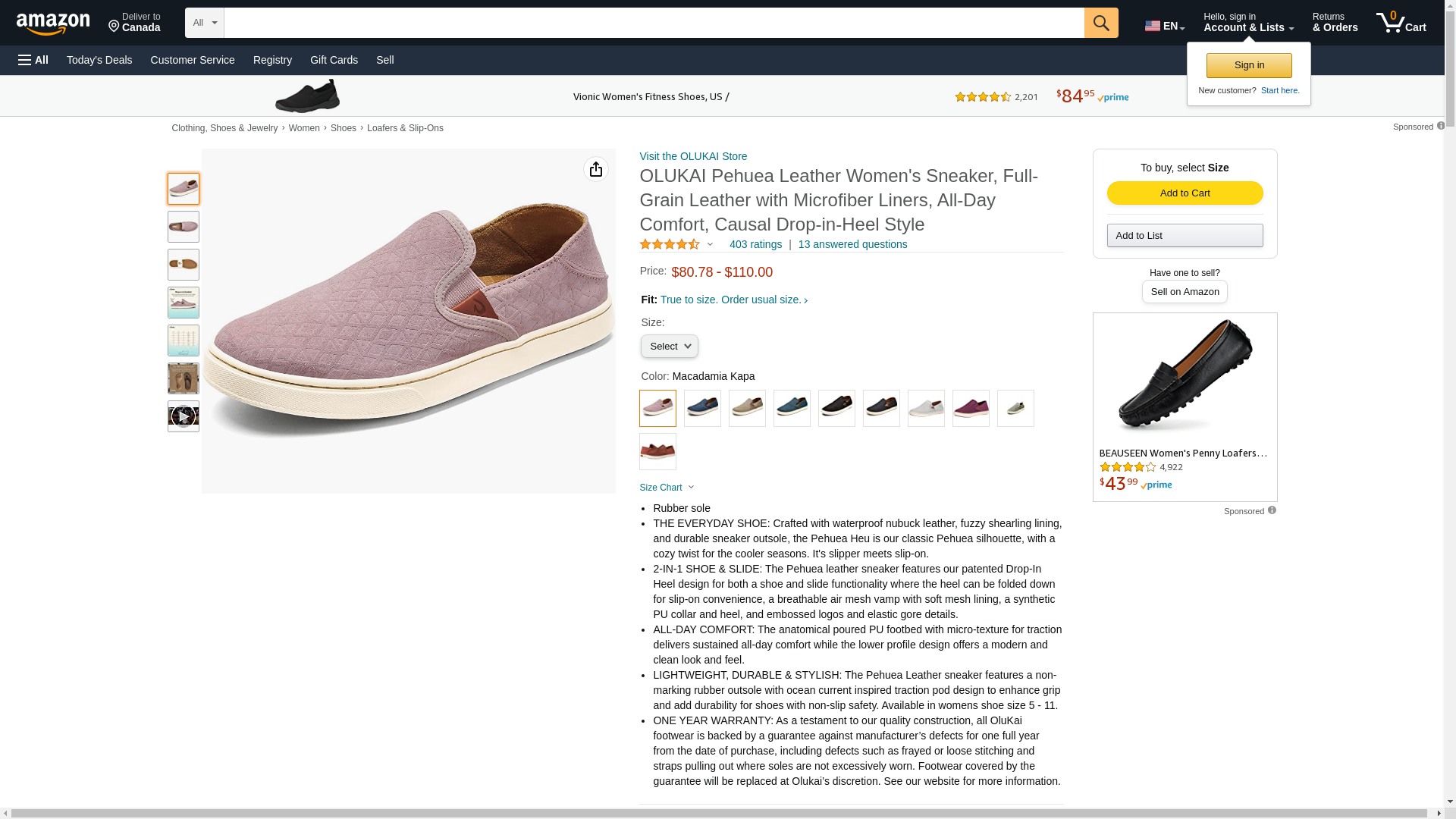Screen dimensions: 1456x819
Task: Open the All hamburger menu
Action: 33,60
